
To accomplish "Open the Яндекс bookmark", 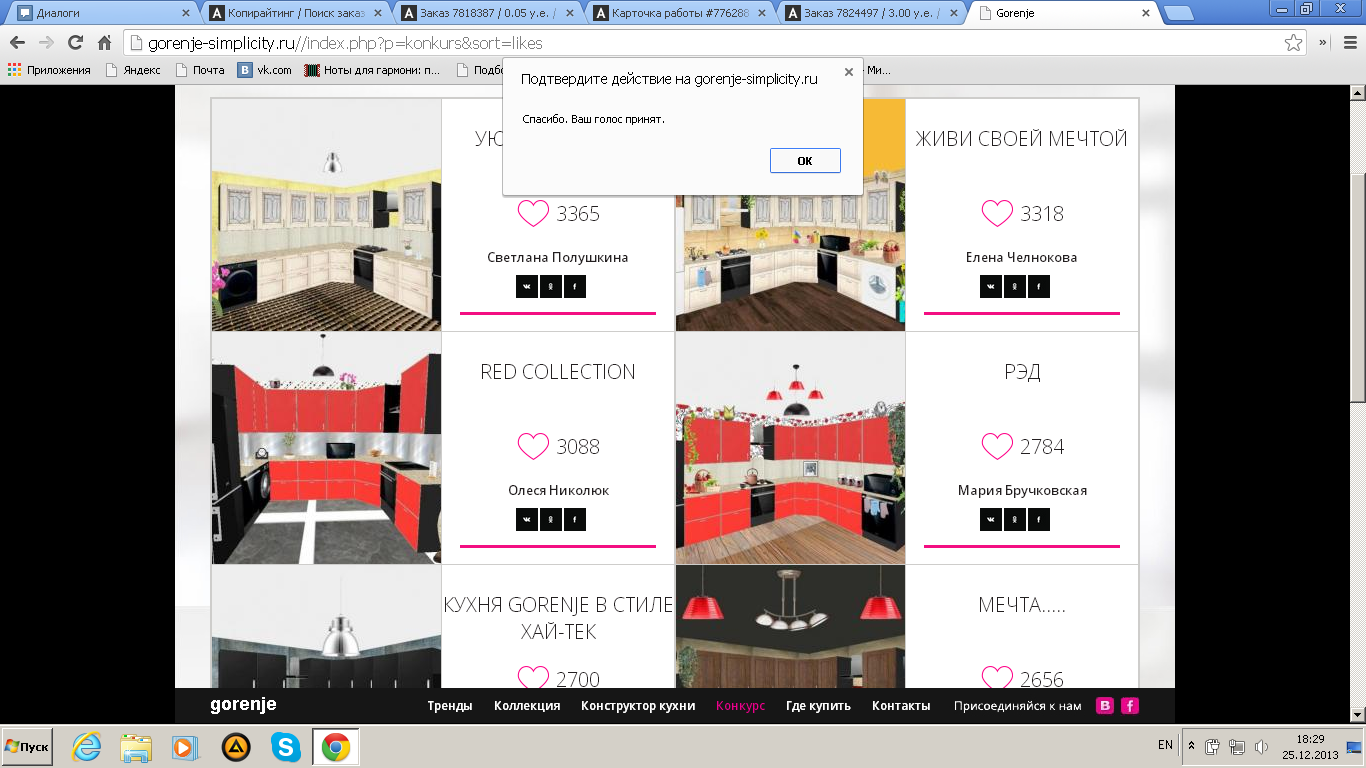I will (x=133, y=70).
